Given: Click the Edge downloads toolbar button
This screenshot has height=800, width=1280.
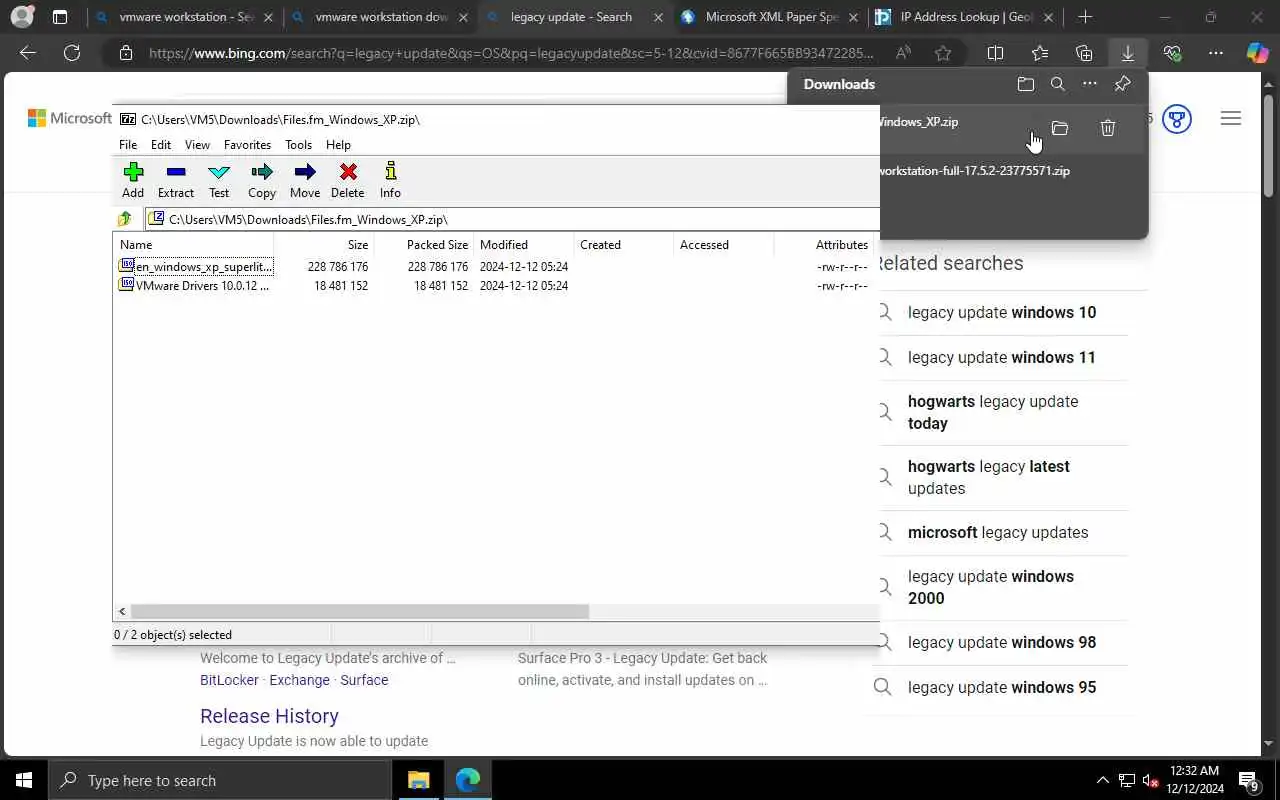Looking at the screenshot, I should [1128, 53].
